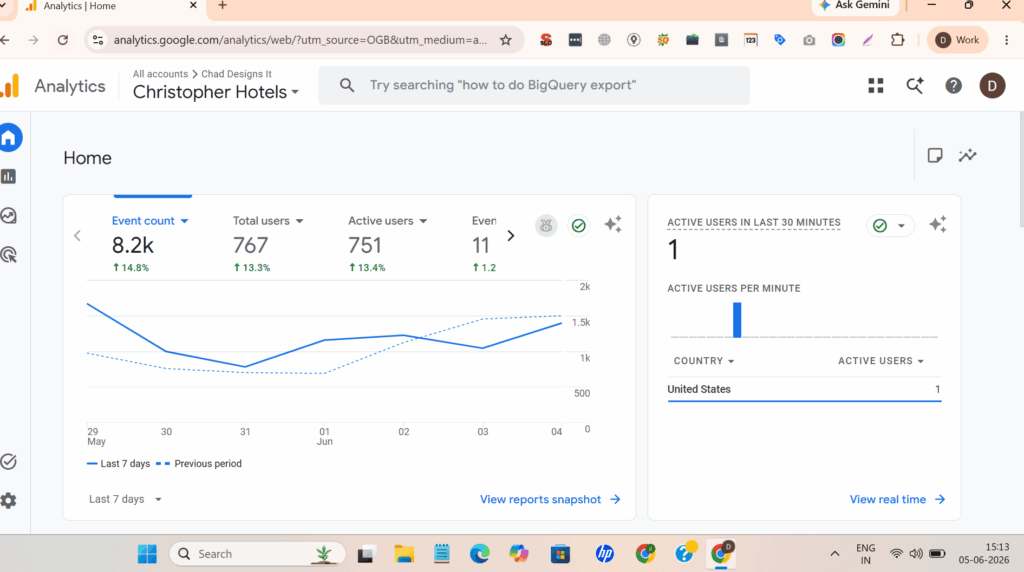Bookmark this page with the star icon
This screenshot has height=572, width=1024.
505,40
